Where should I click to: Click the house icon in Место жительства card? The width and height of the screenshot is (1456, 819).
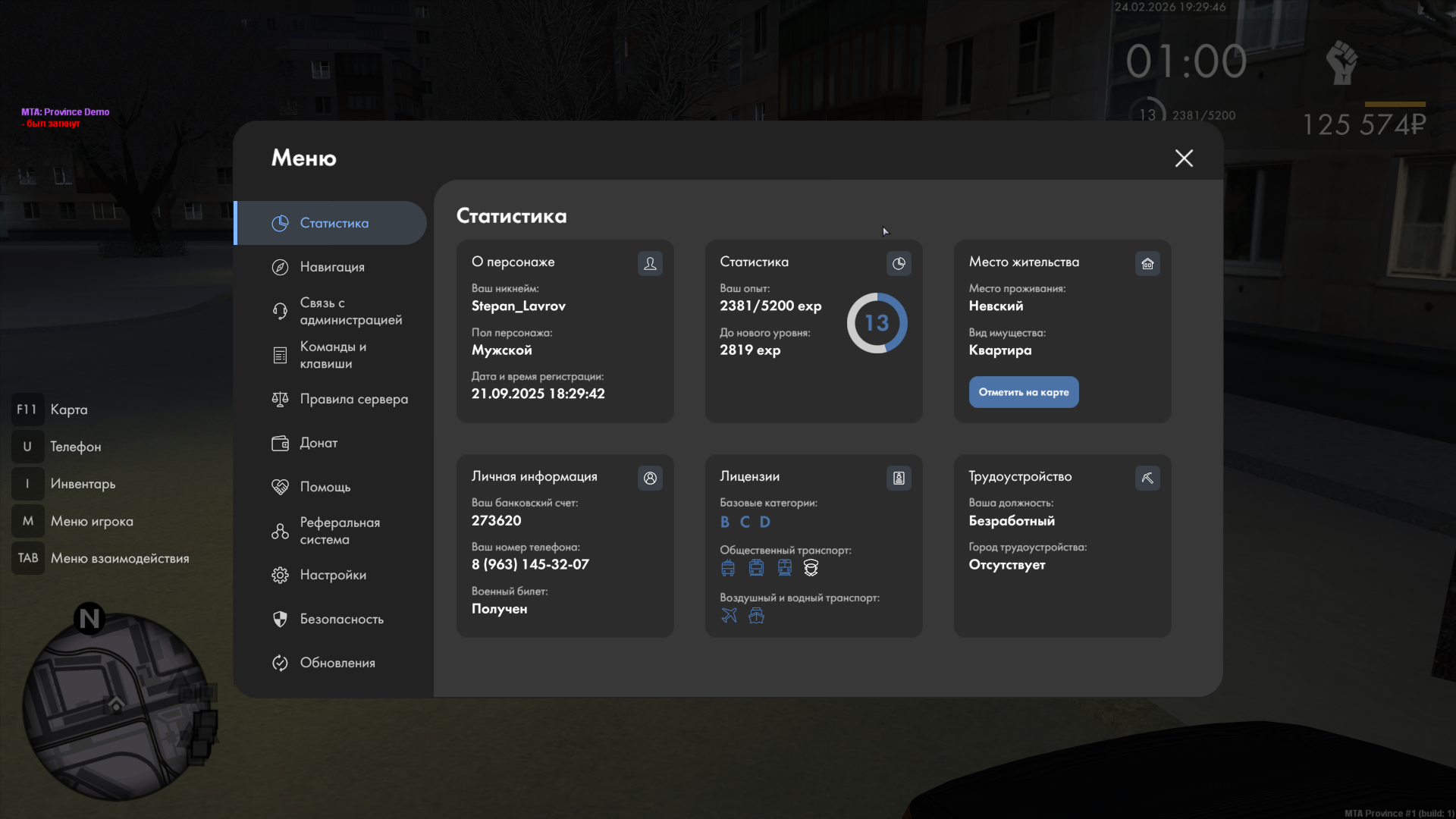click(1147, 263)
